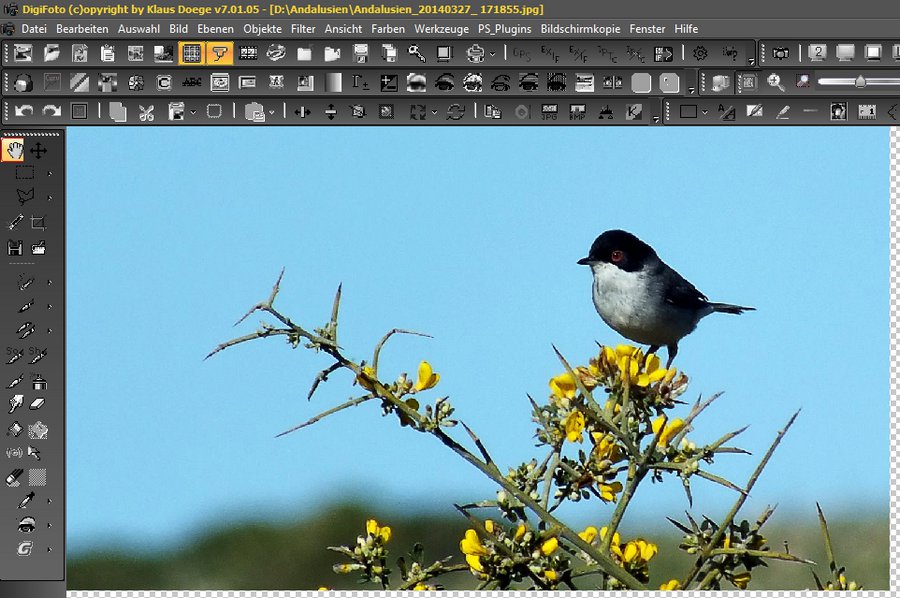This screenshot has height=598, width=900.
Task: Click the Redo arrow icon
Action: click(x=51, y=112)
